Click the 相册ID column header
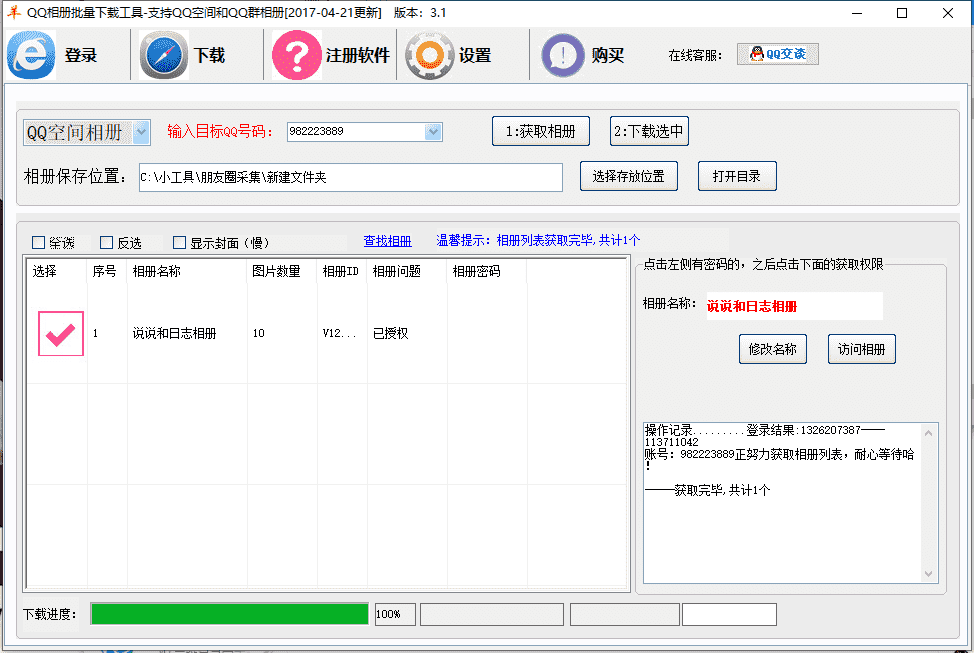974x653 pixels. pos(340,271)
